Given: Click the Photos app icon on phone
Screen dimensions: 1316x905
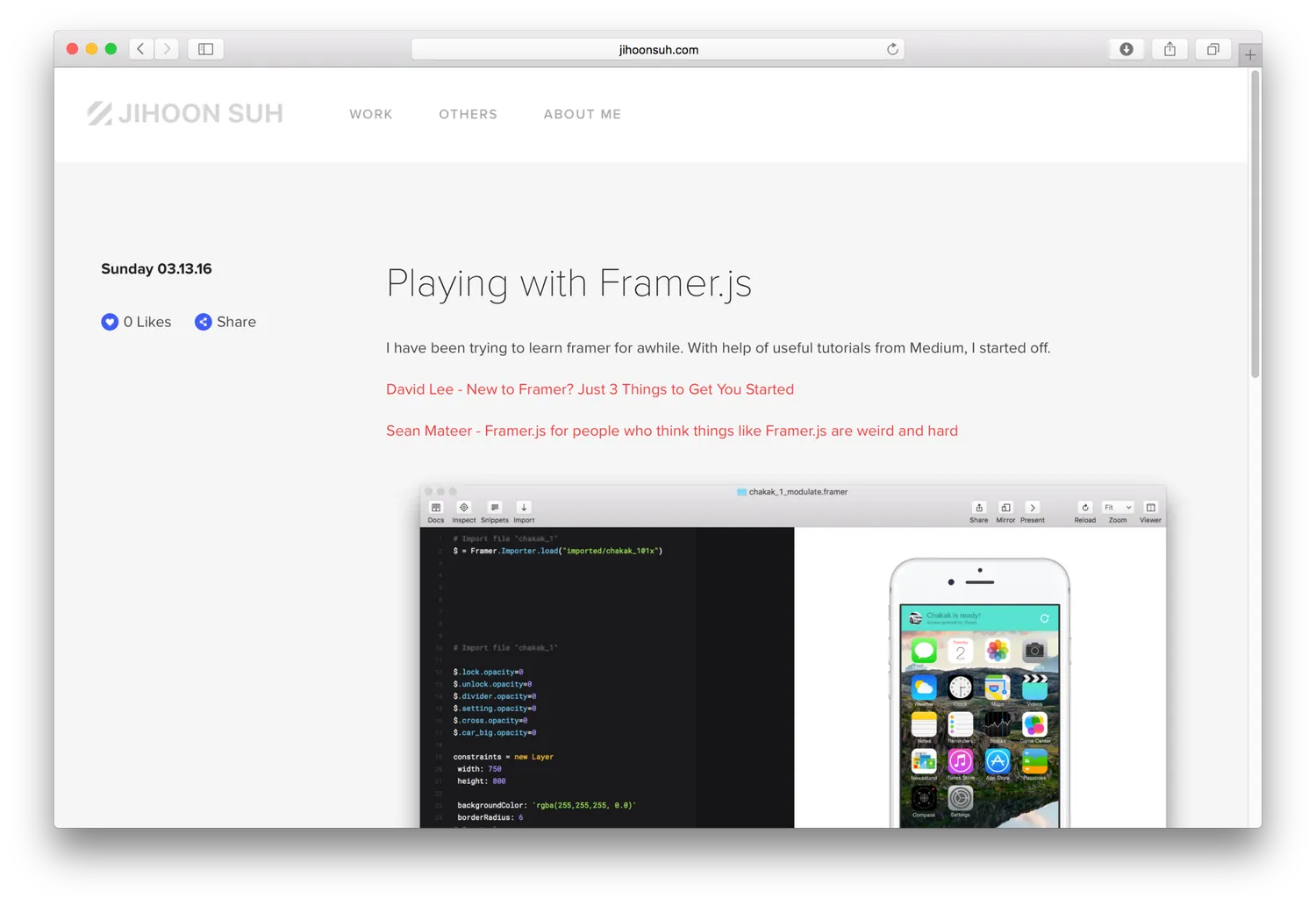Looking at the screenshot, I should (998, 651).
